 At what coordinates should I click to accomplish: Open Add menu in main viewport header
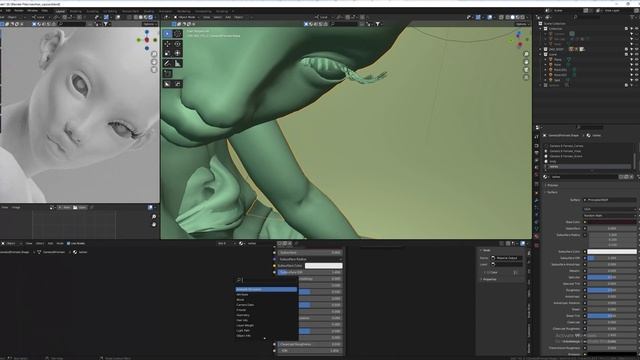click(x=228, y=17)
